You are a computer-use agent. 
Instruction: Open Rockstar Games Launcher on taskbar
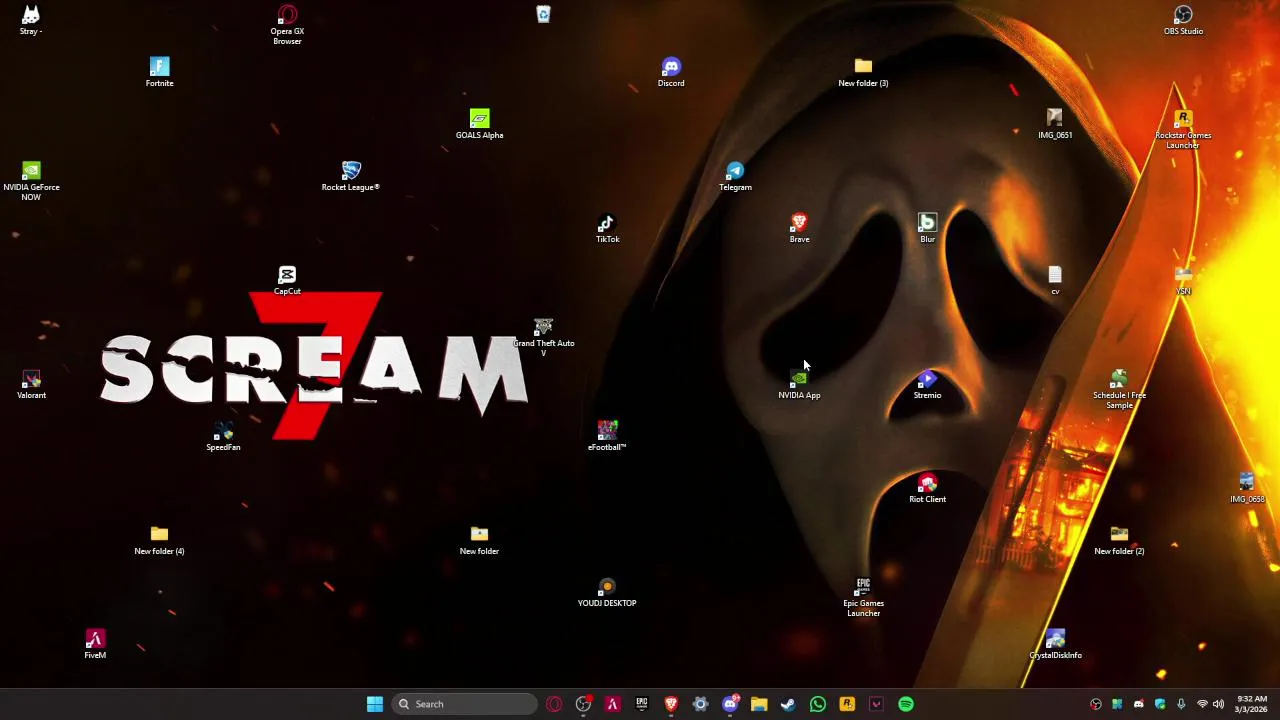[x=847, y=704]
